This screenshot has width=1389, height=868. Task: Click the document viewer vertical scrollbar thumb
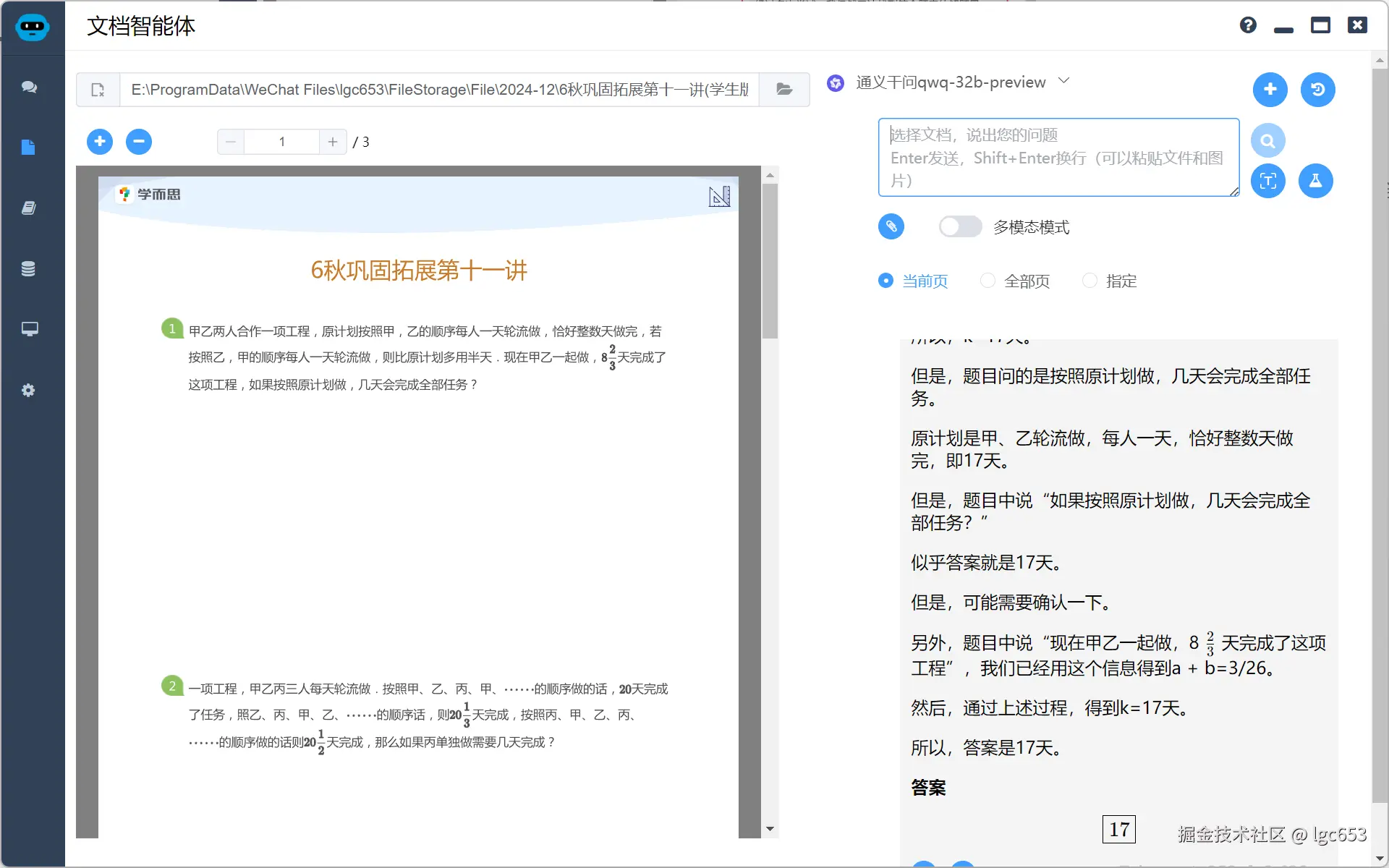click(770, 260)
